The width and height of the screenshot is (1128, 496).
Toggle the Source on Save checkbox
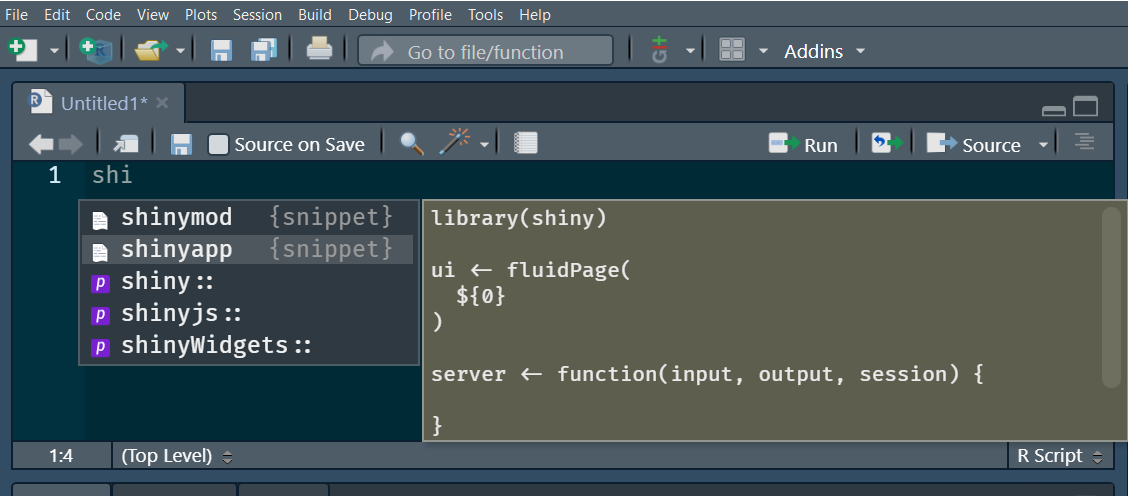(218, 145)
